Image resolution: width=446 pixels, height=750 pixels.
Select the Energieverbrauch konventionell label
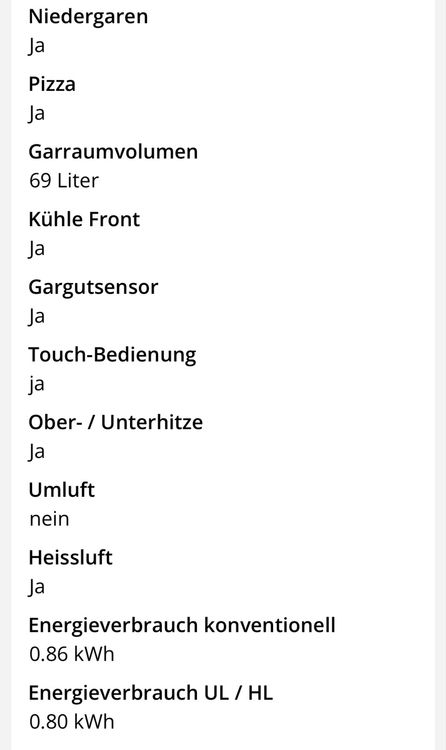pos(182,626)
